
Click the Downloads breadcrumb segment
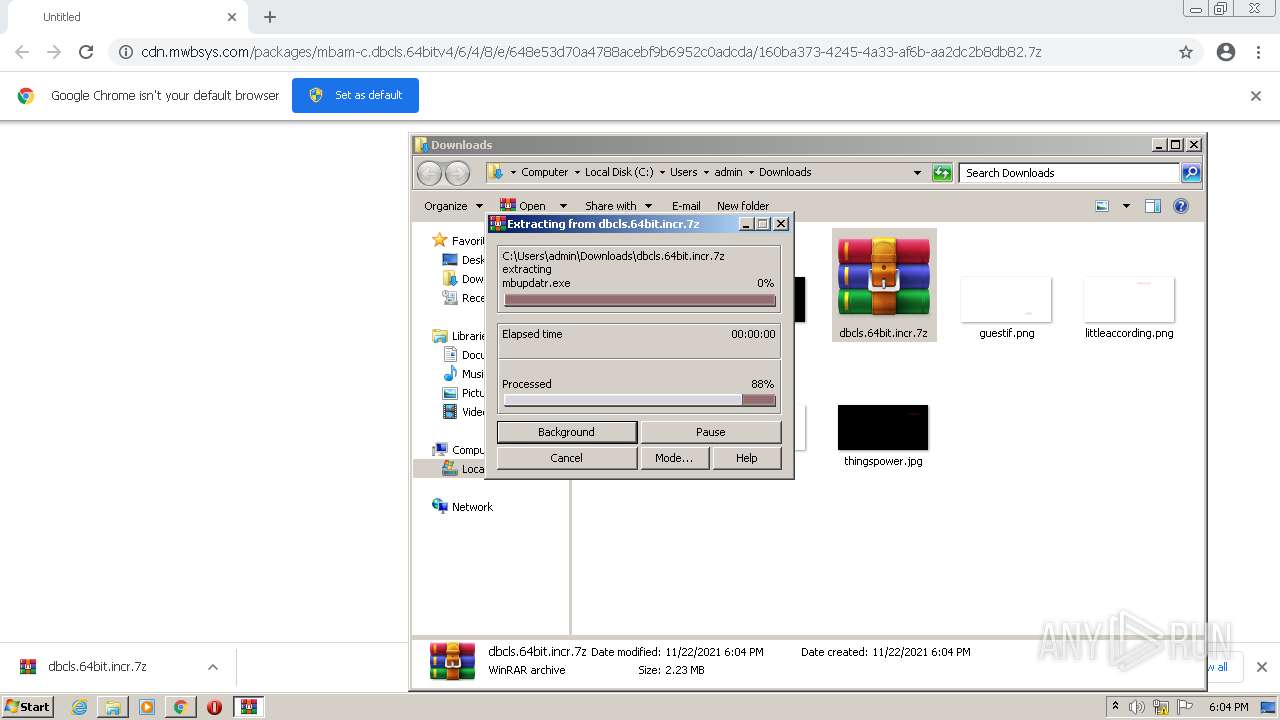(x=785, y=173)
